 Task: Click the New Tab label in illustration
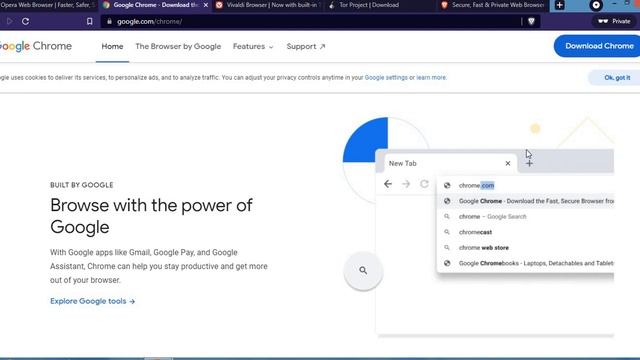(402, 163)
